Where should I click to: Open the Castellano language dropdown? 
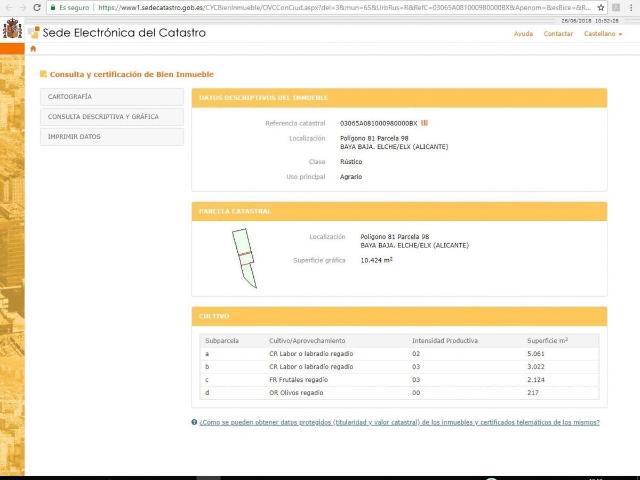click(603, 34)
